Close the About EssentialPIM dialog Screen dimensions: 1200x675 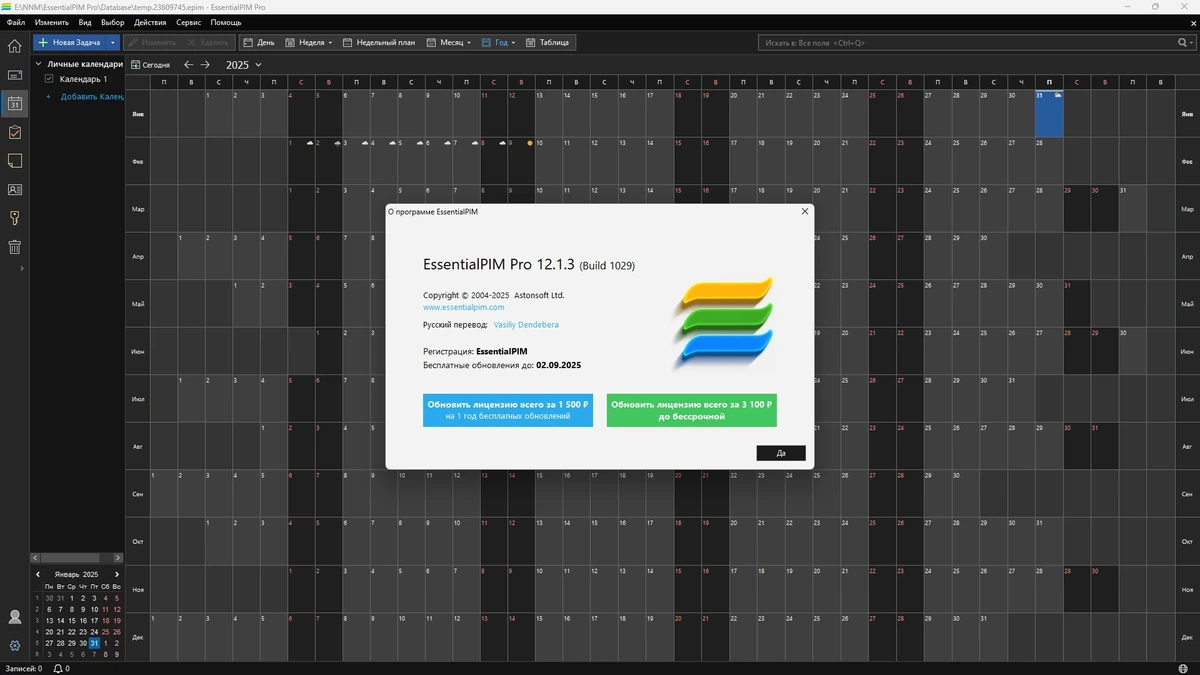805,211
